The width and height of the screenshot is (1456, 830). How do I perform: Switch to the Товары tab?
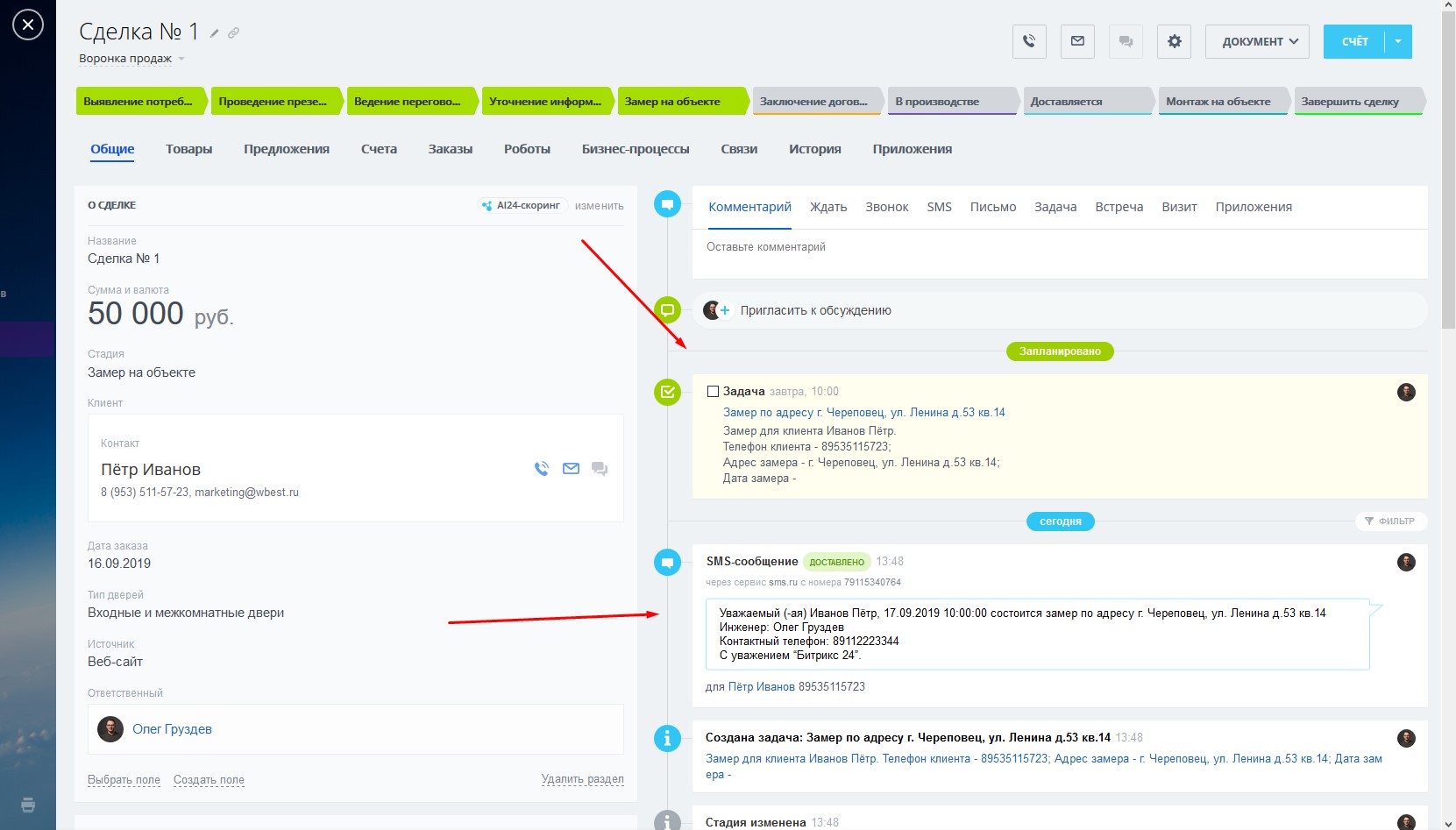point(188,149)
